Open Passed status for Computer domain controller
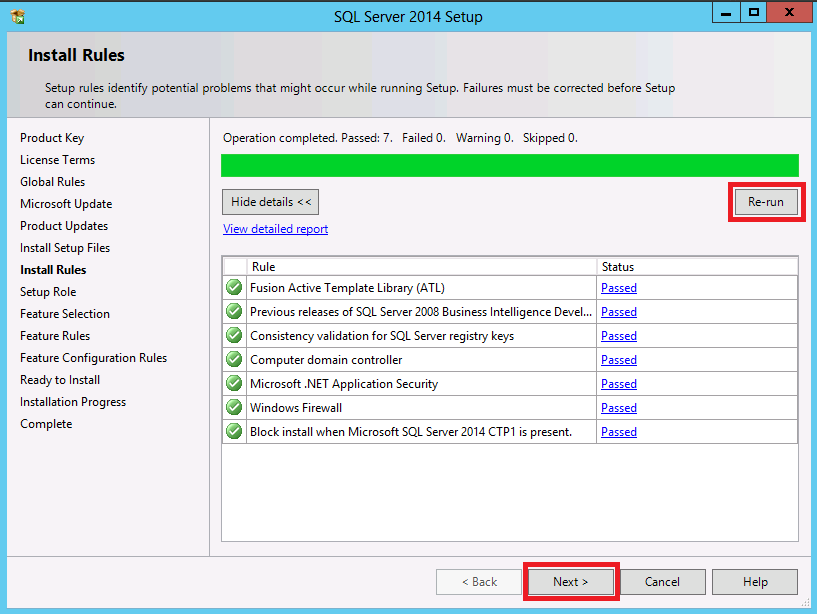Screen dimensions: 817x614 pyautogui.click(x=619, y=360)
